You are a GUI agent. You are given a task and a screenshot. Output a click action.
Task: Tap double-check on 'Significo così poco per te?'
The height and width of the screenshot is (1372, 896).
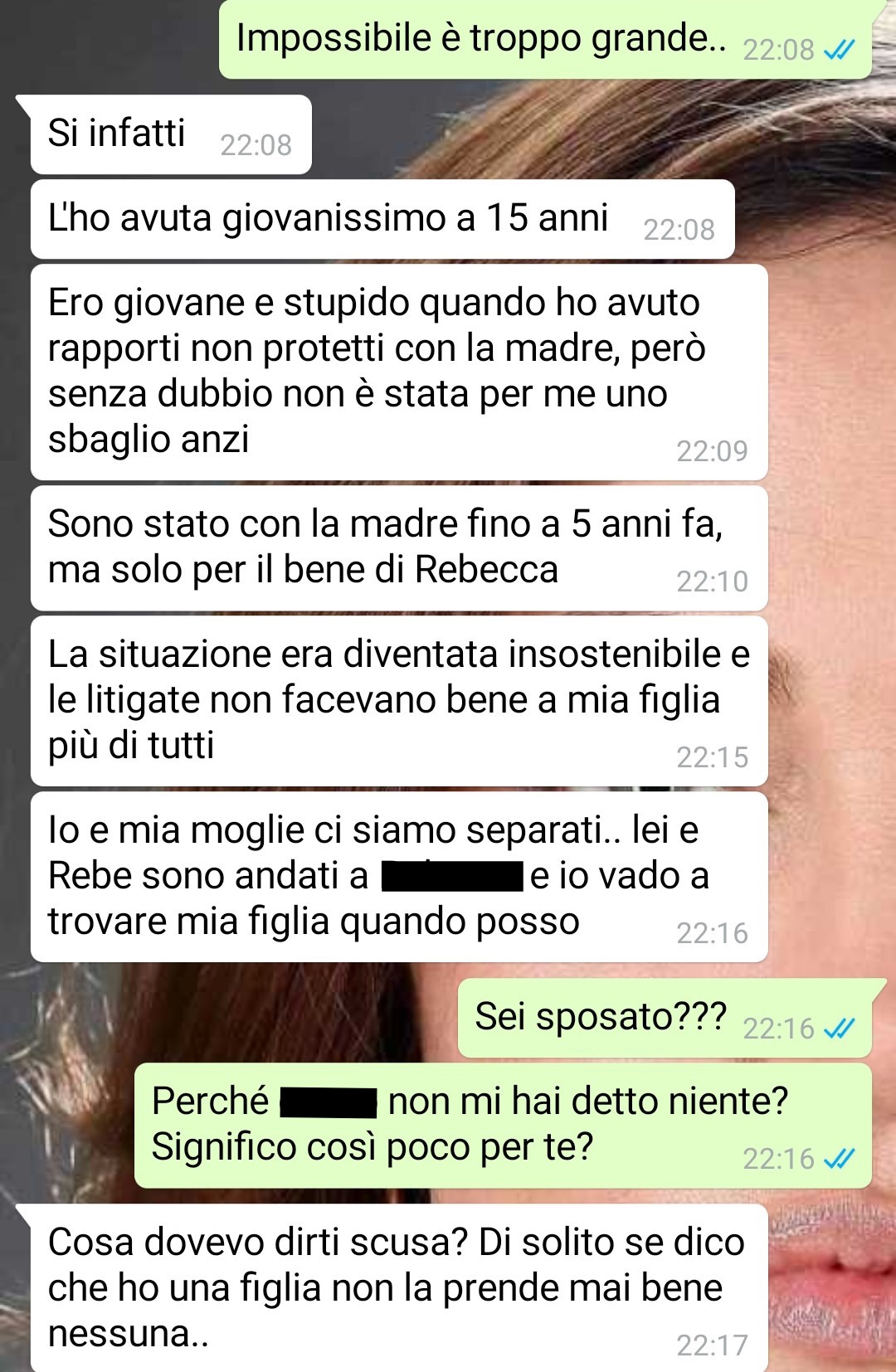839,1158
